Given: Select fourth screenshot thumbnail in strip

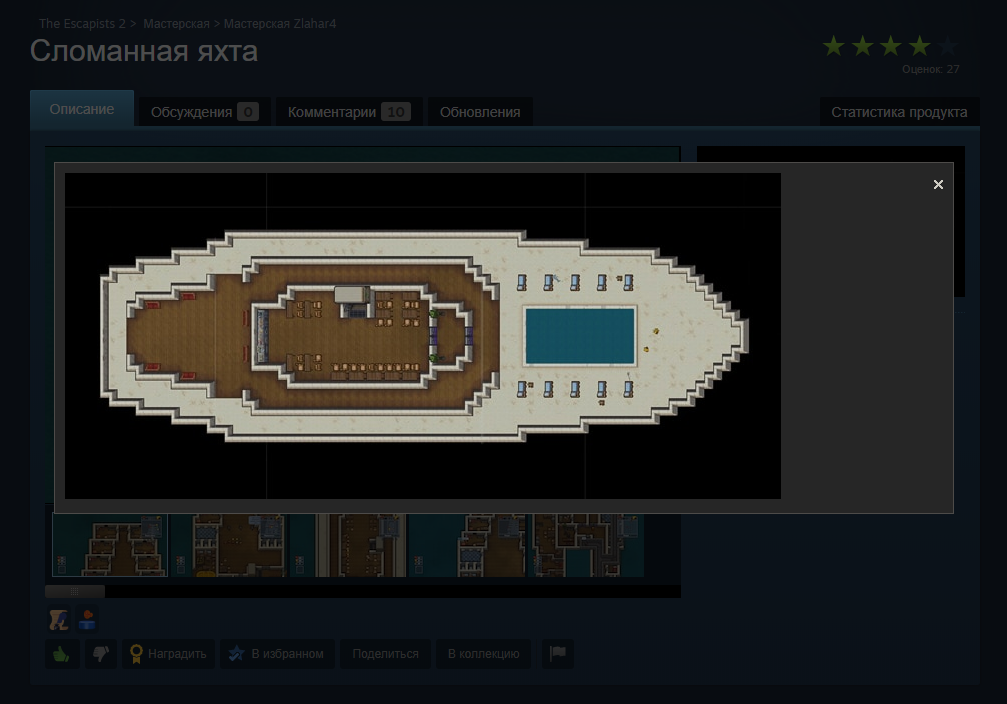Looking at the screenshot, I should click(x=466, y=545).
